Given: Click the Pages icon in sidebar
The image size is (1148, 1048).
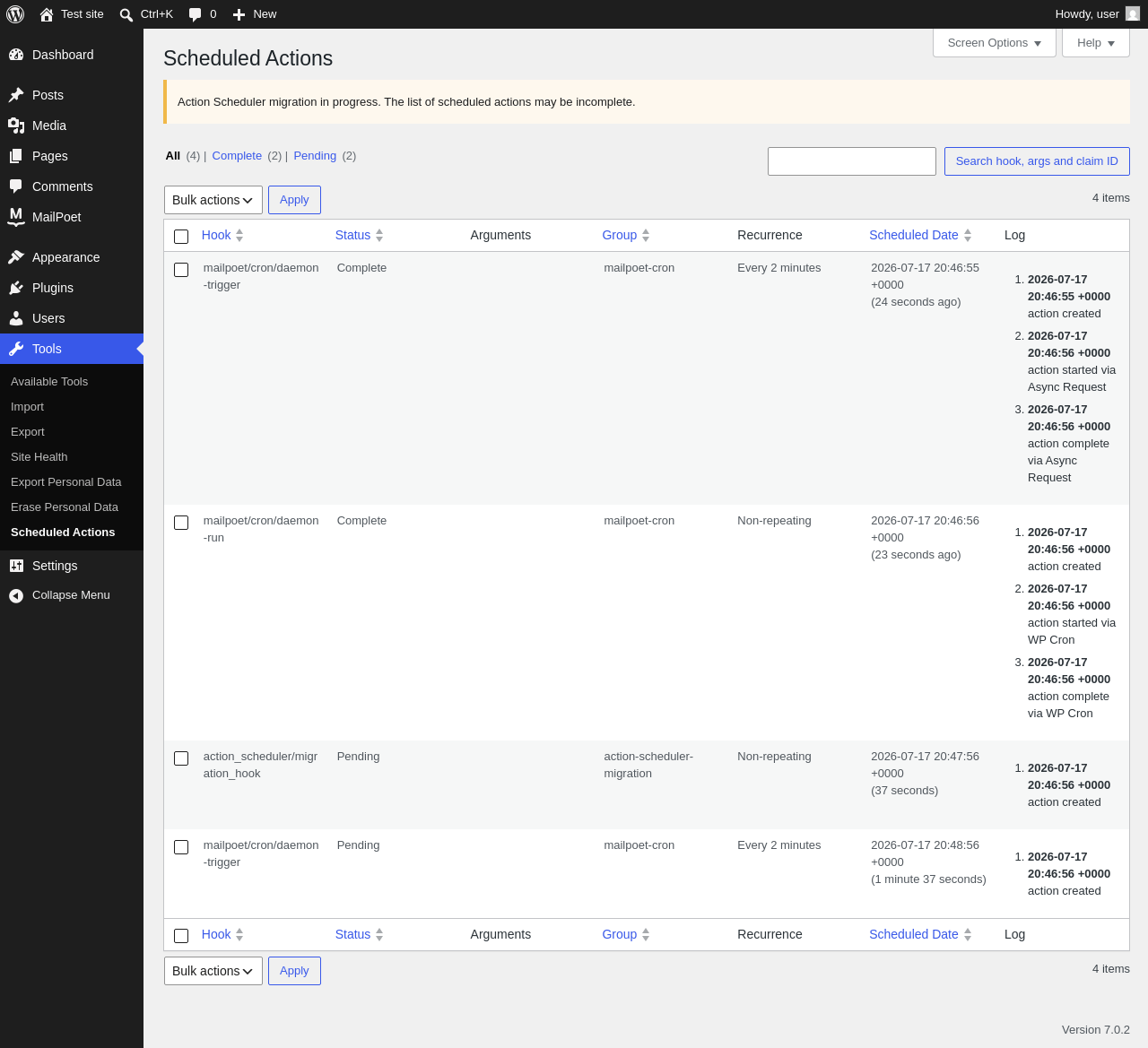Looking at the screenshot, I should [16, 156].
